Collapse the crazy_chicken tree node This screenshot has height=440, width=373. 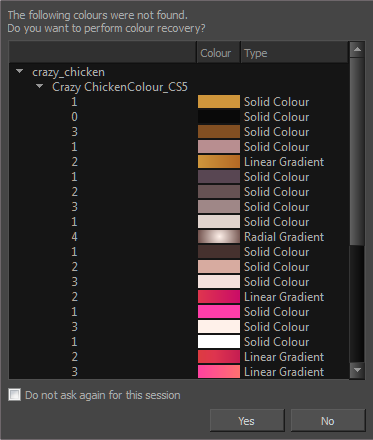(20, 71)
